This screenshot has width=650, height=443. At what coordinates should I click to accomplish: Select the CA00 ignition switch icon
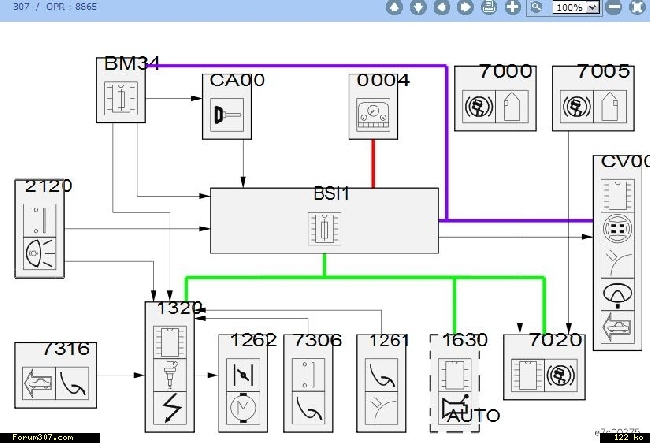click(227, 115)
